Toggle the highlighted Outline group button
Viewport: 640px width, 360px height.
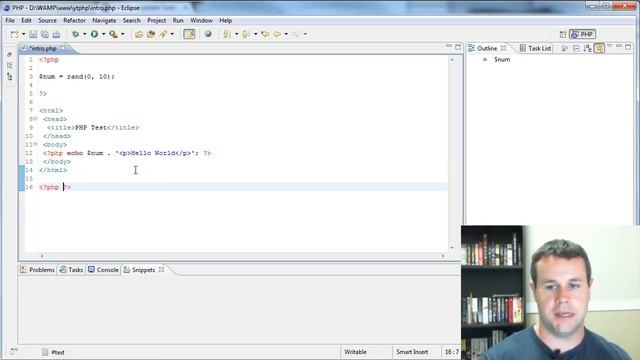point(599,49)
